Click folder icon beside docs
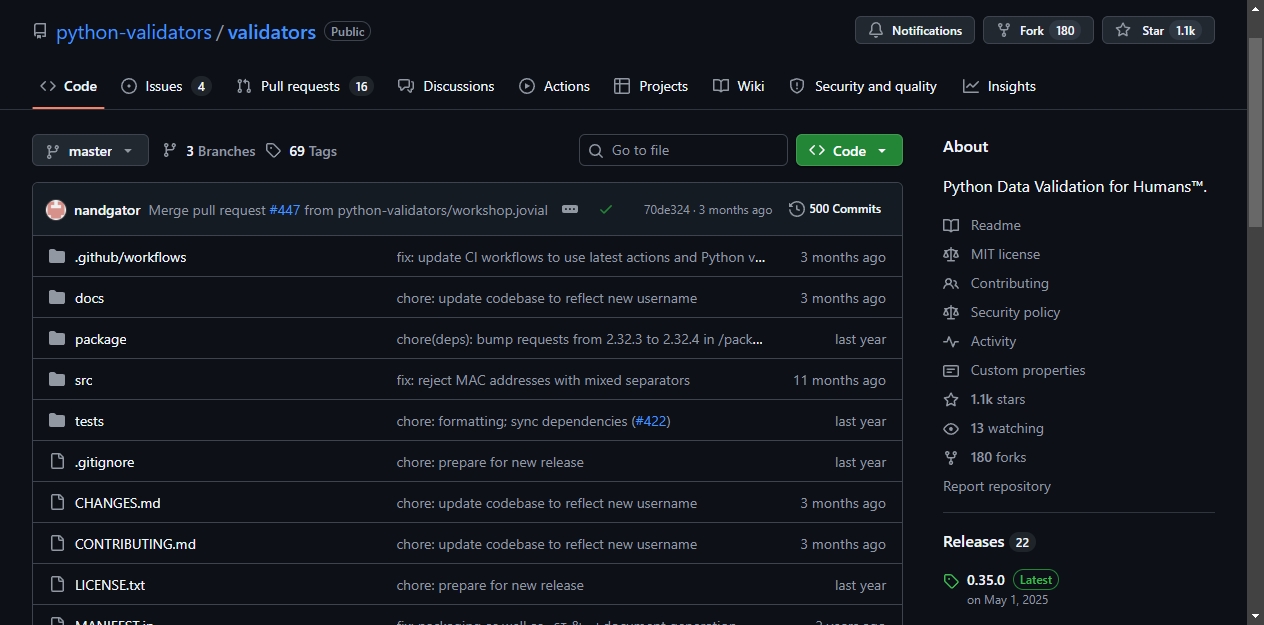 [57, 298]
